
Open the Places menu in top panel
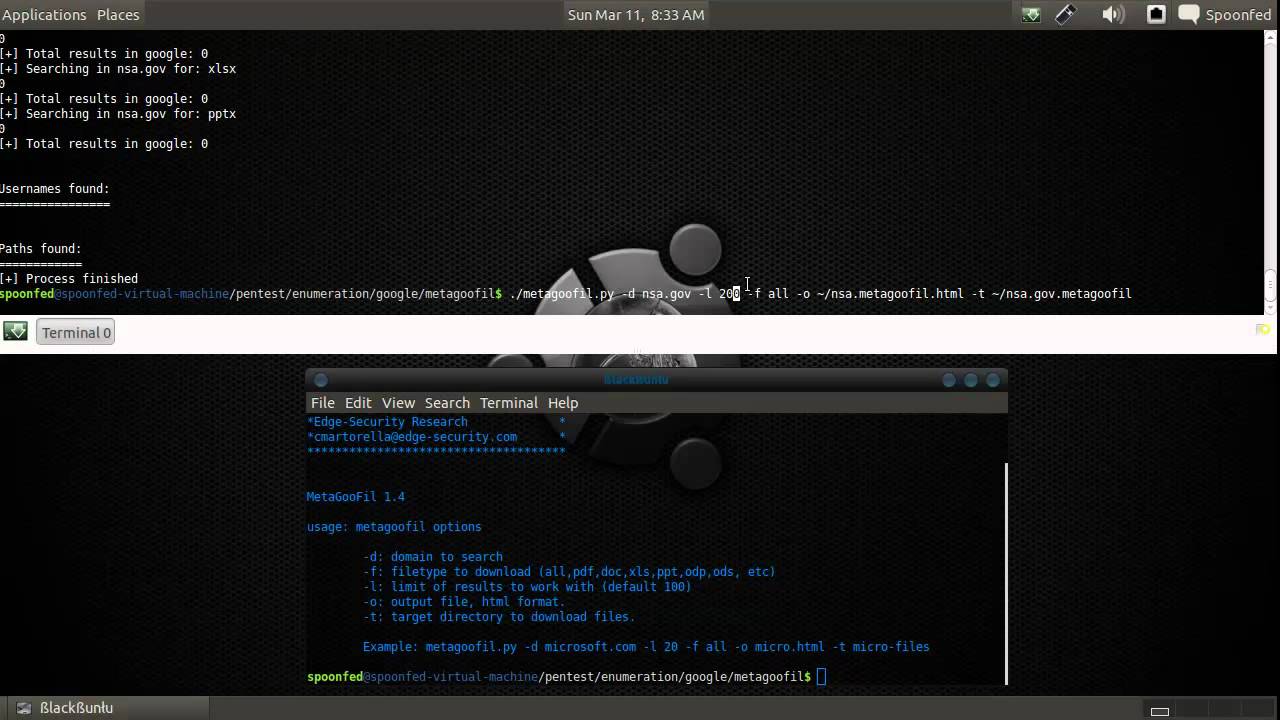point(118,15)
